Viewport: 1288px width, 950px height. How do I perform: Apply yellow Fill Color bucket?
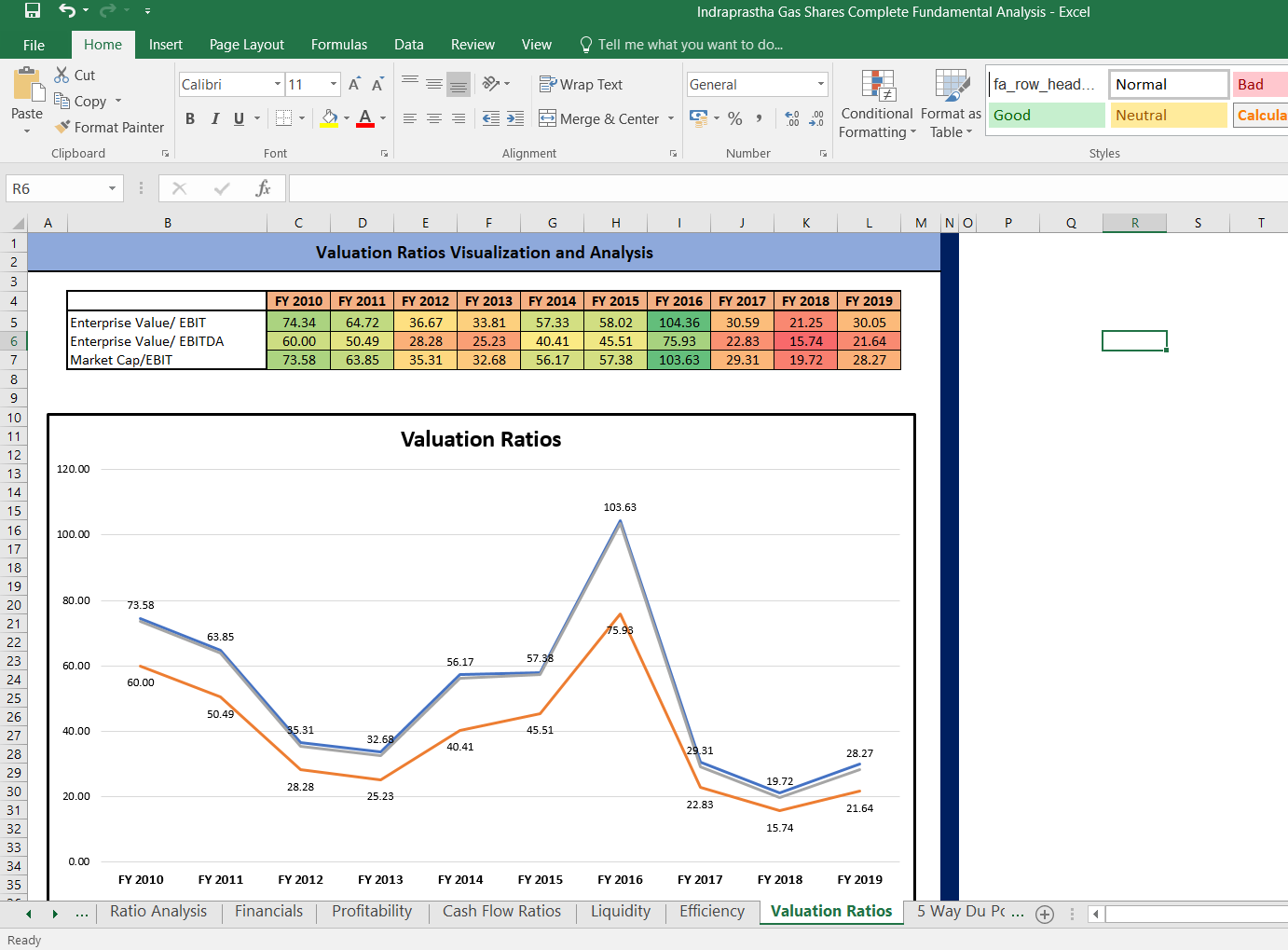tap(330, 118)
